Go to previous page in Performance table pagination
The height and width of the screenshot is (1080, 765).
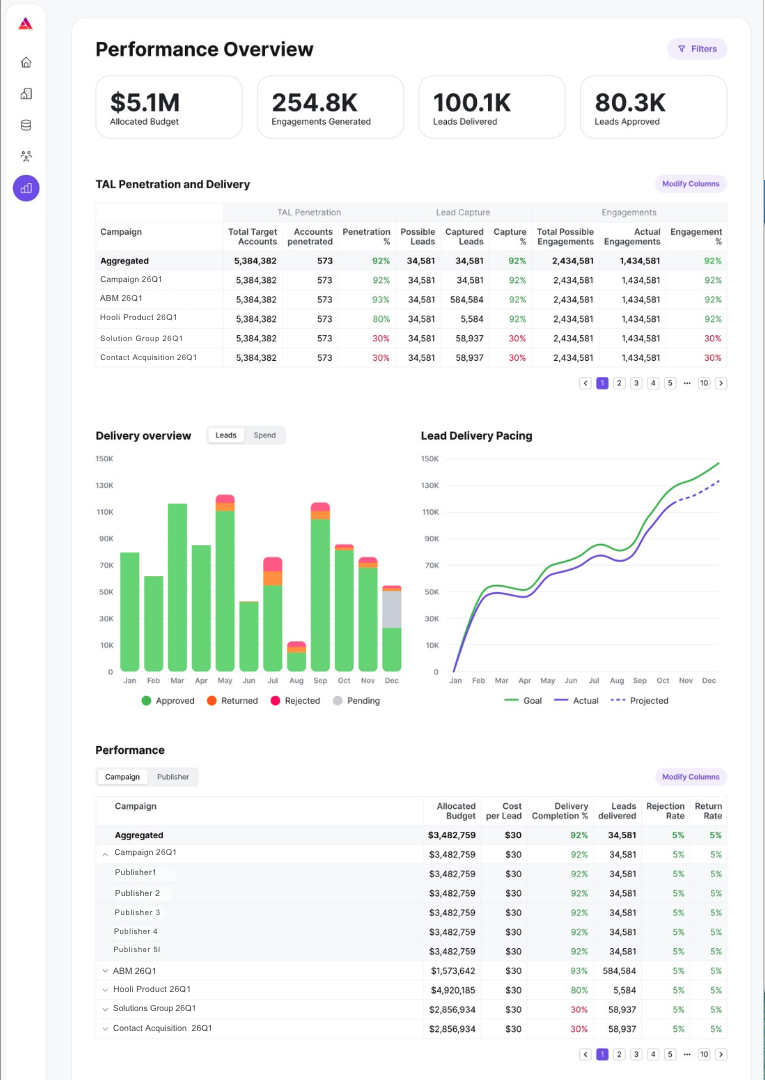pyautogui.click(x=585, y=1054)
